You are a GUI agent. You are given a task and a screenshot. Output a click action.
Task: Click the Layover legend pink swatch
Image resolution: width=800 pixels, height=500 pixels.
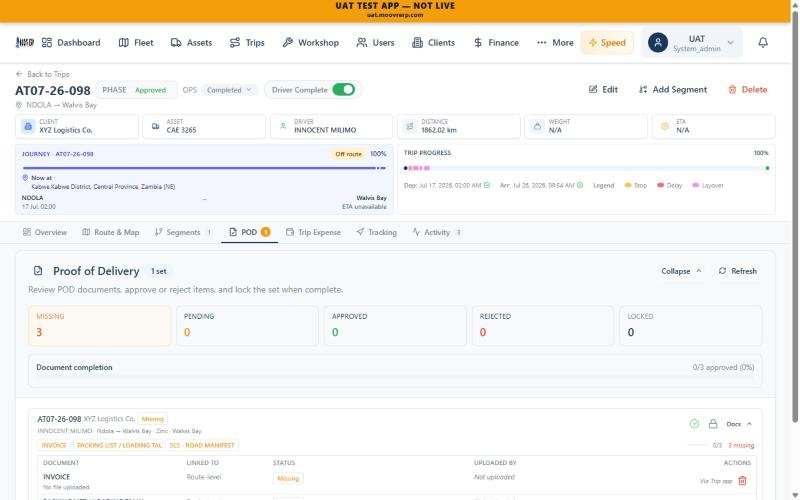tap(695, 185)
